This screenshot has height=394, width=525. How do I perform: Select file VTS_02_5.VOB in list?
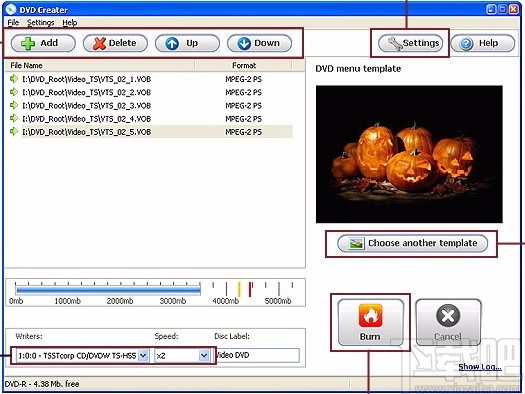pyautogui.click(x=86, y=132)
